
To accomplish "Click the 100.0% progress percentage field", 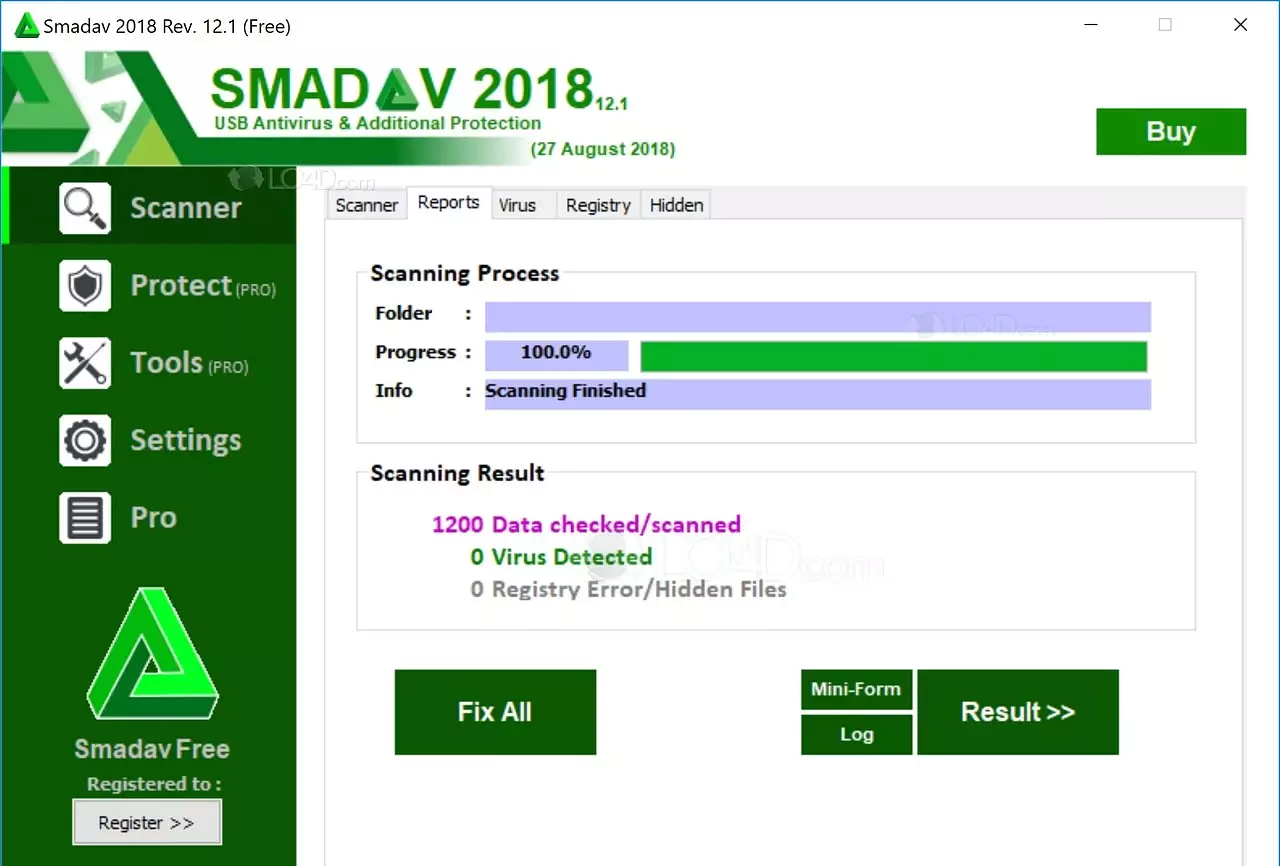I will (x=556, y=355).
